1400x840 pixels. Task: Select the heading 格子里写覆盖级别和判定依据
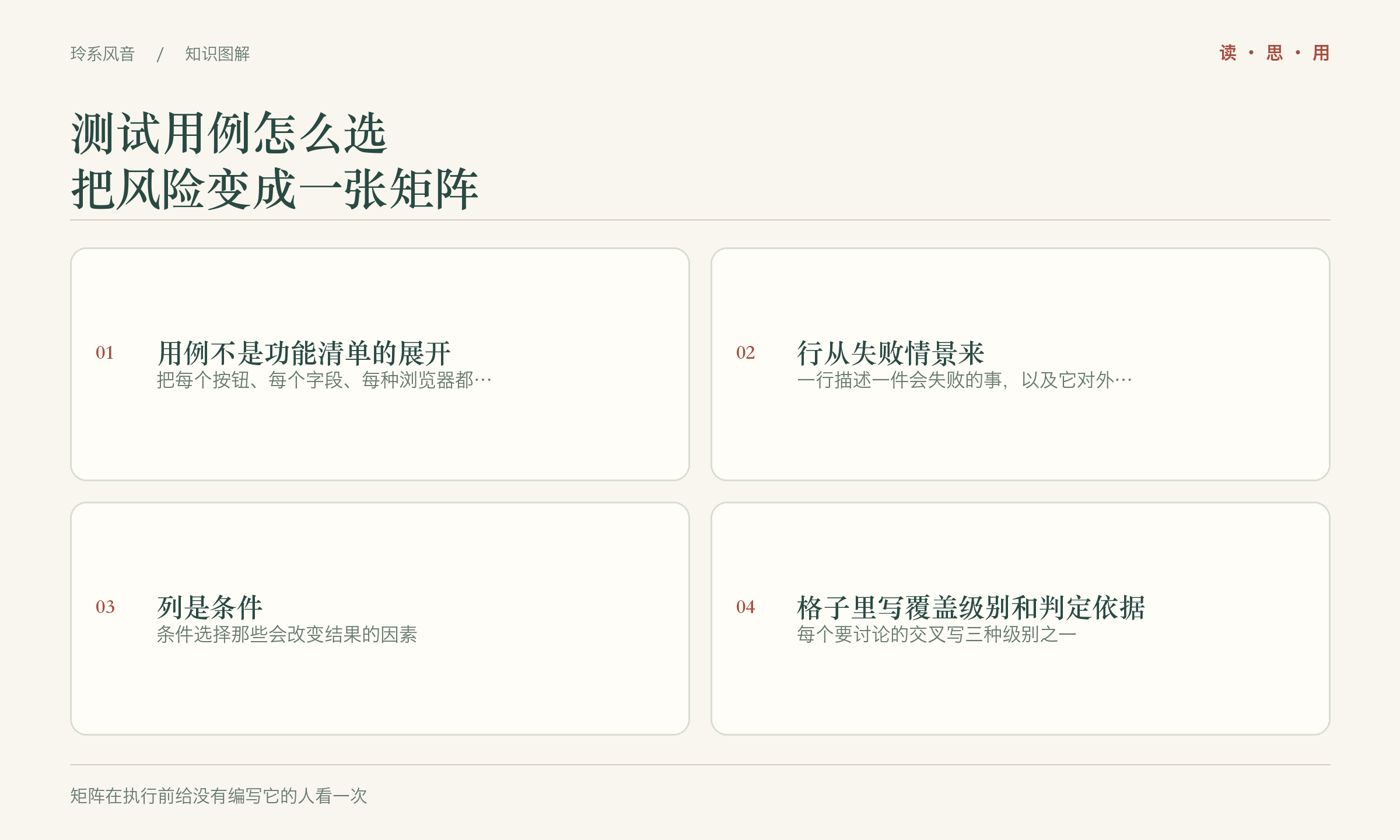tap(971, 607)
